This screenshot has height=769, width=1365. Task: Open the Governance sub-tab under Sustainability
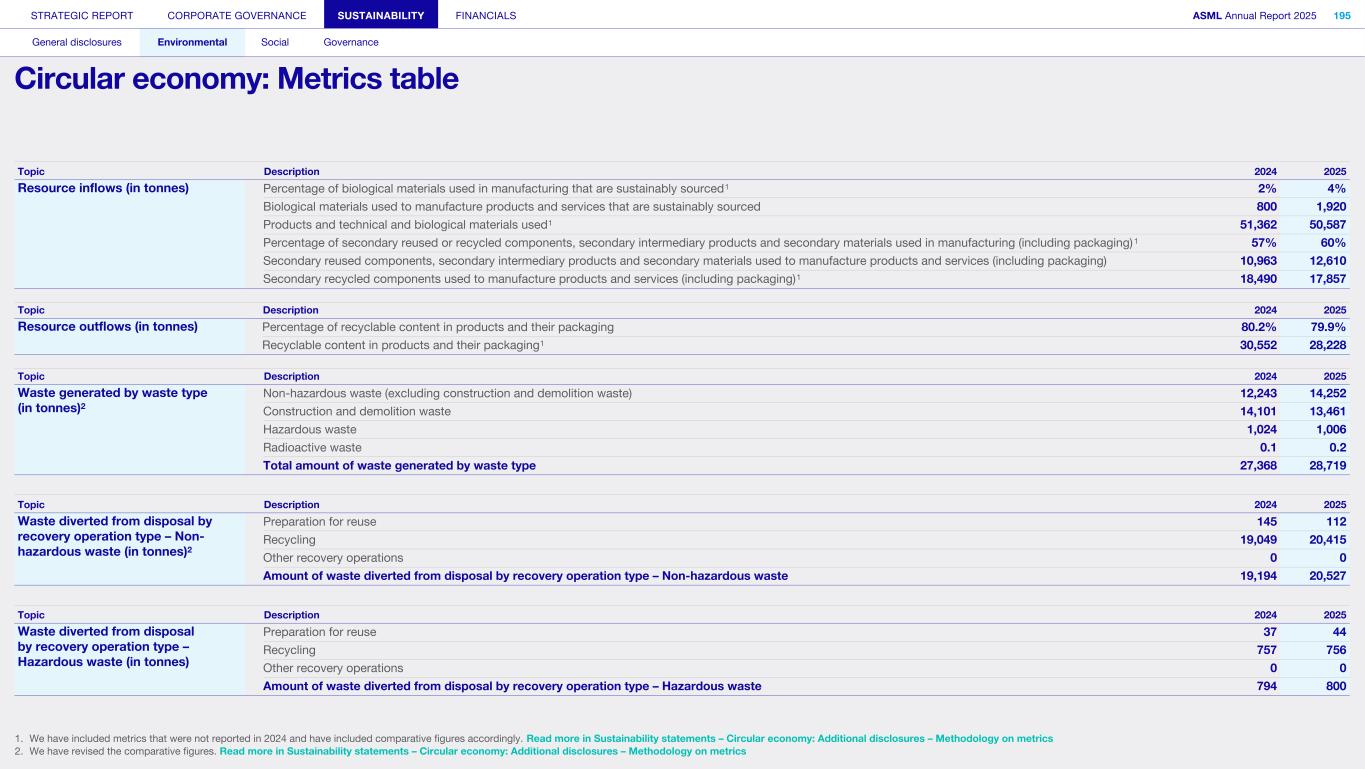[351, 42]
